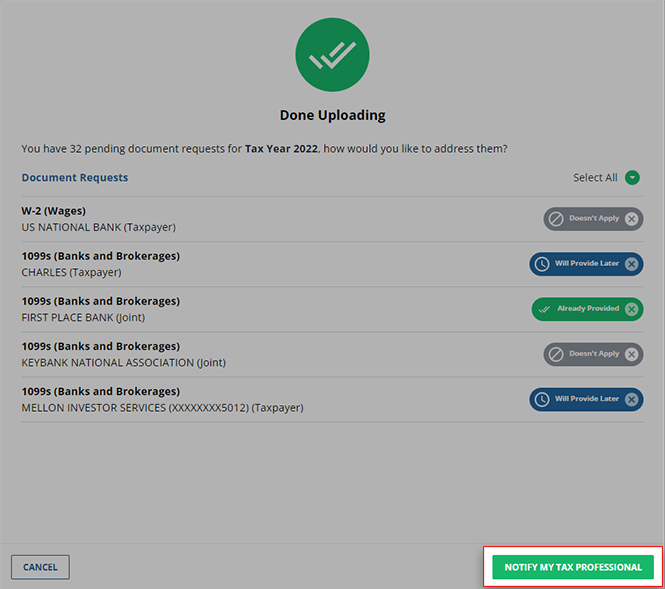The image size is (665, 589).
Task: Clear Will Provide Later on Mellon Investor Services
Action: [632, 399]
